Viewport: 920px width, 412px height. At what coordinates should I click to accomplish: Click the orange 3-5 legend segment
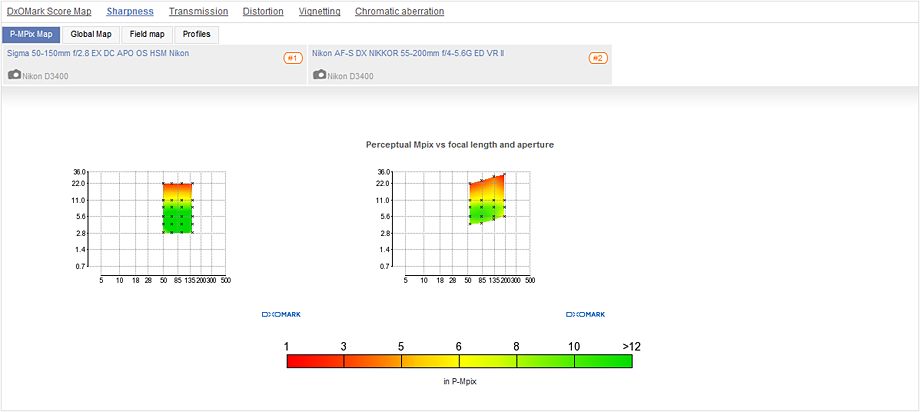tap(373, 361)
